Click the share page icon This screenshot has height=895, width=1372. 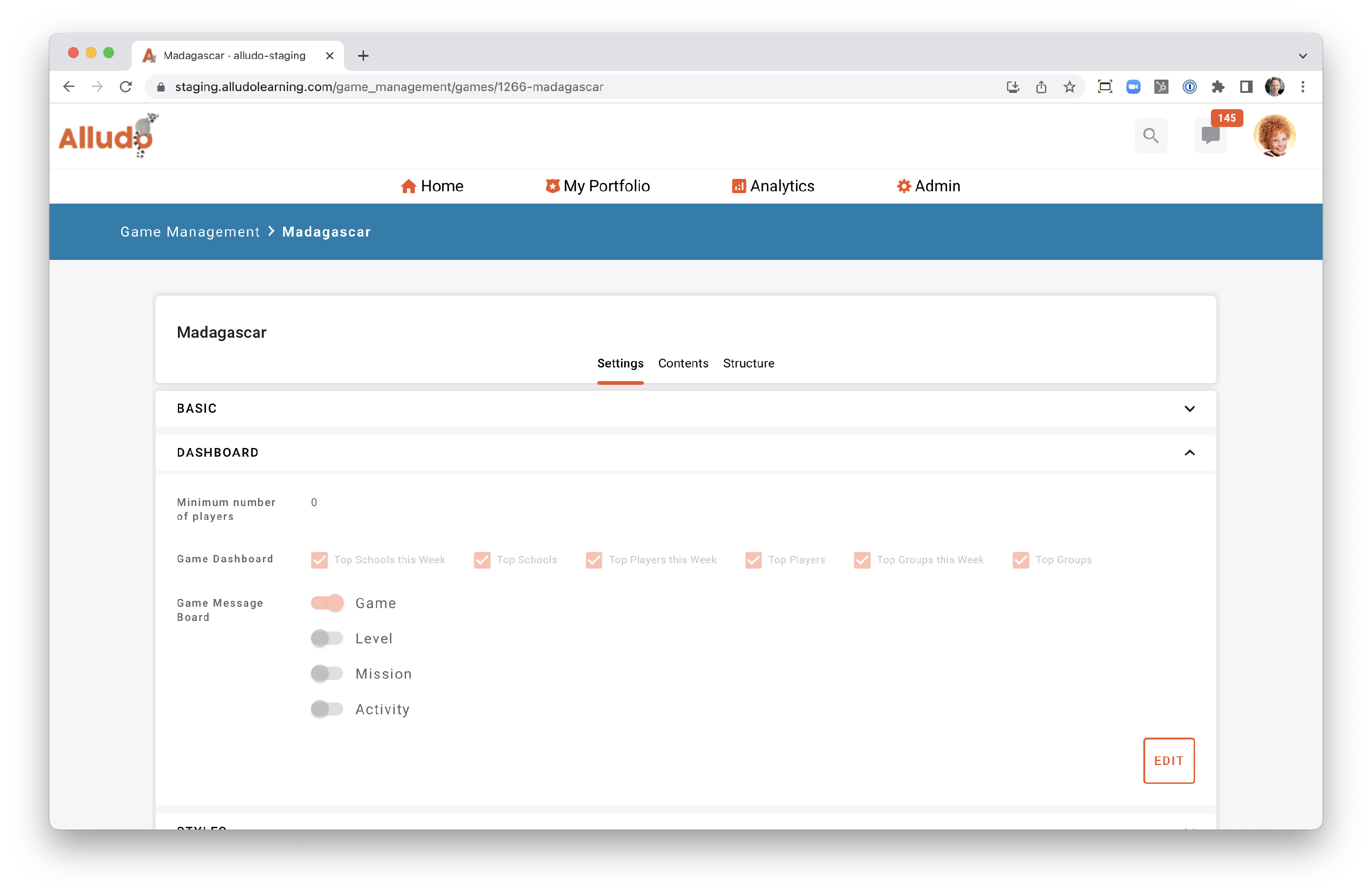(x=1040, y=86)
